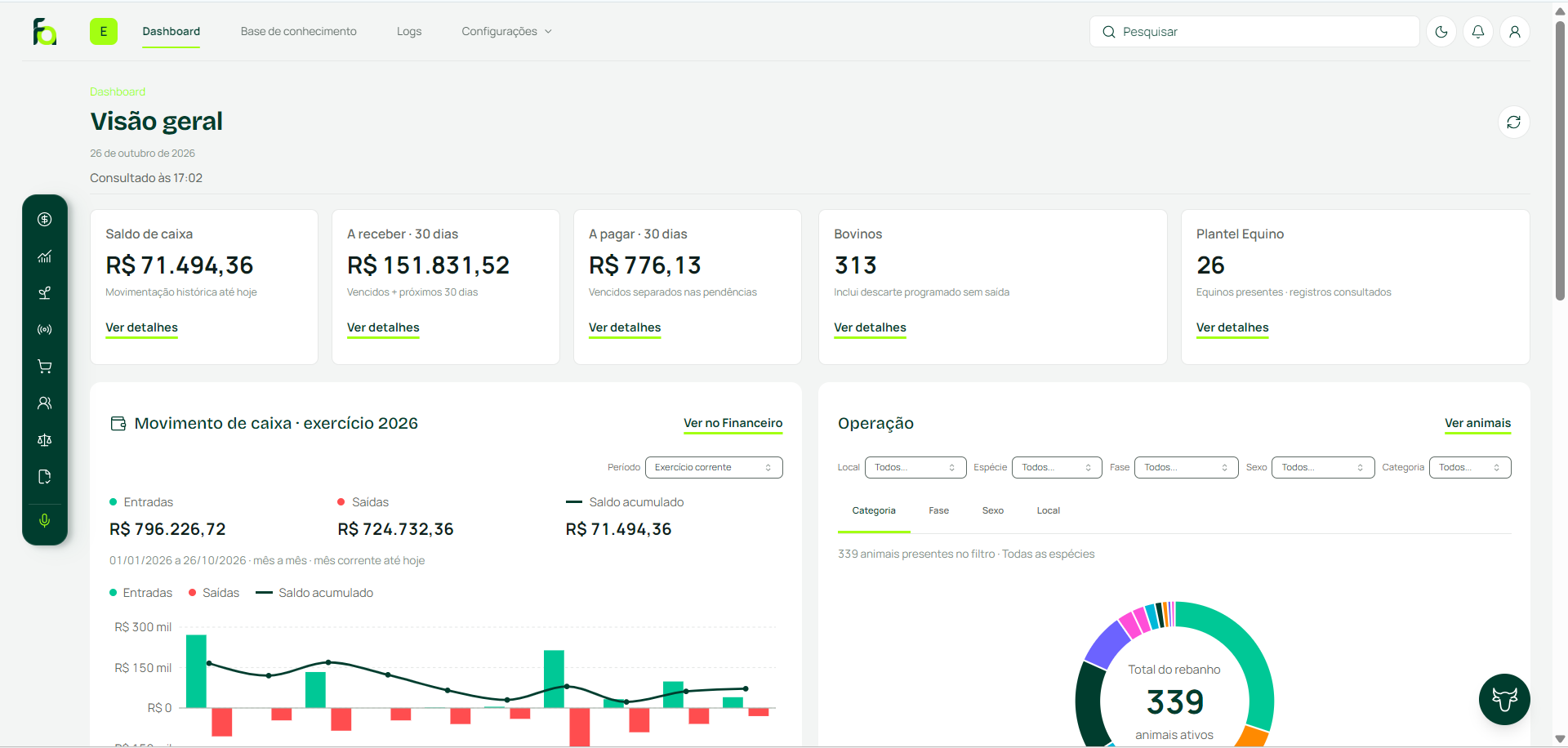
Task: Switch to the Fase tab
Action: (939, 511)
